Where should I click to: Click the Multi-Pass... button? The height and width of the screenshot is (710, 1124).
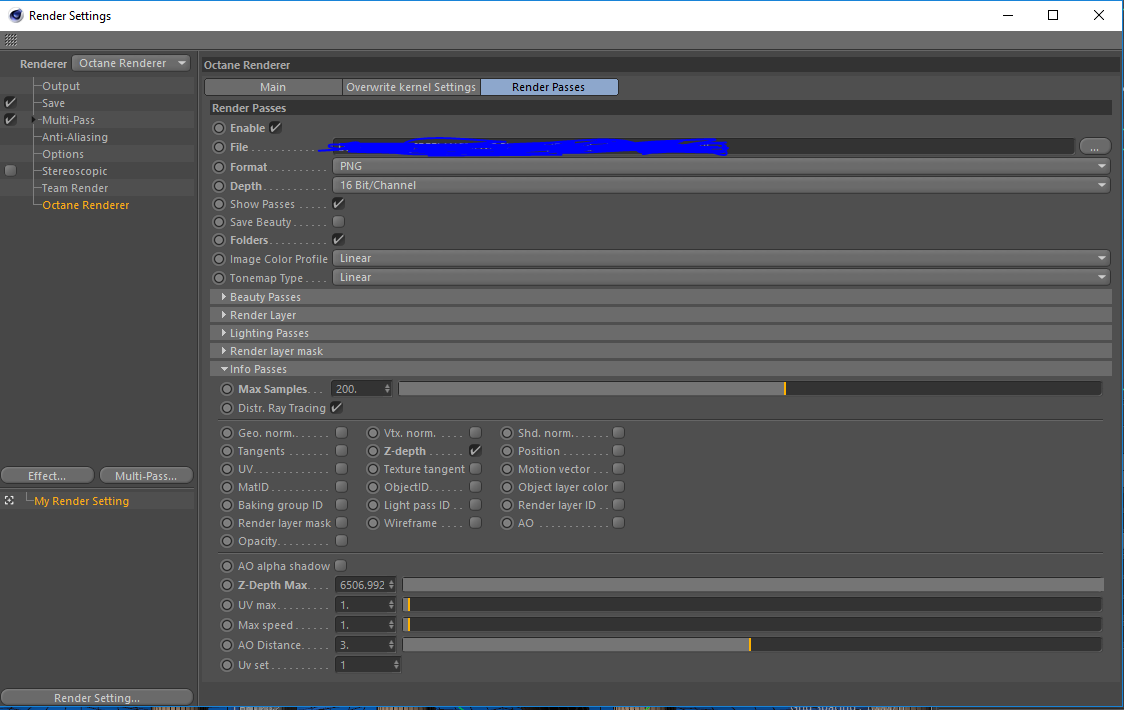coord(146,475)
